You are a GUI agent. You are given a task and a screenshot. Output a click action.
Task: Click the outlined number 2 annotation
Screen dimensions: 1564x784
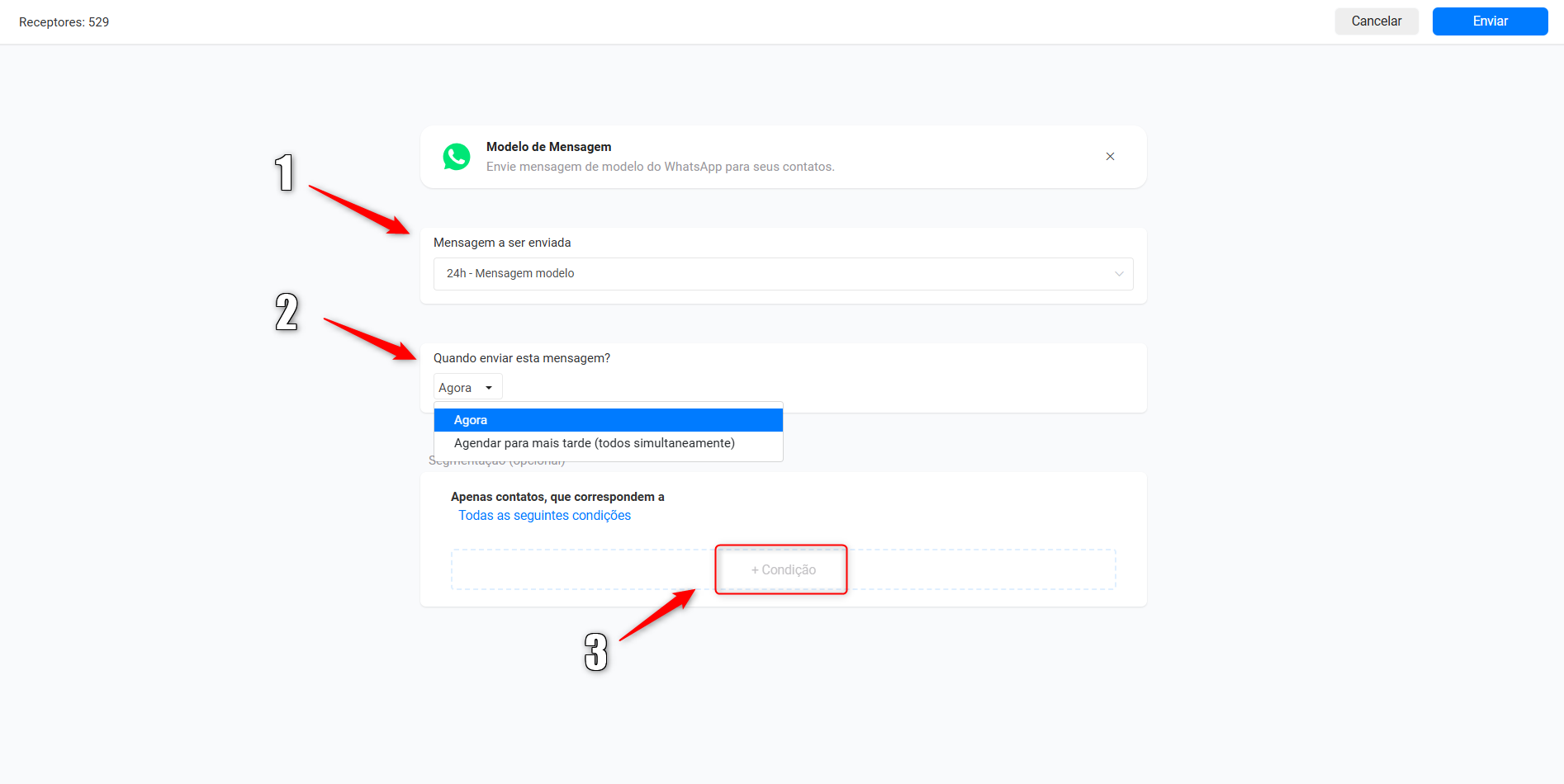pos(287,312)
